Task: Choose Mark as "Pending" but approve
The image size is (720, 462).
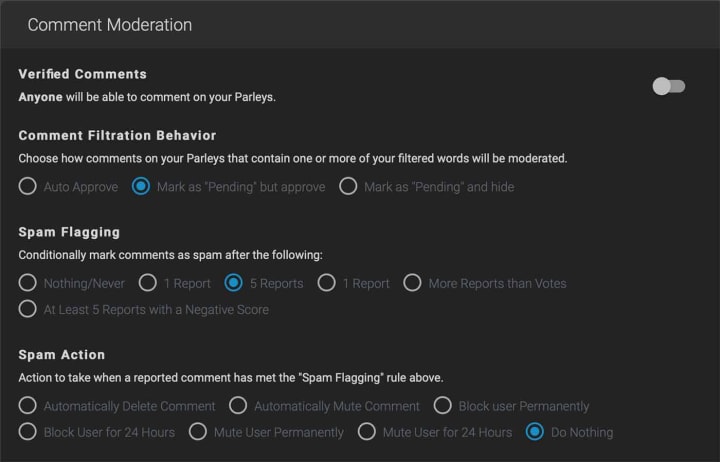Action: pos(141,187)
